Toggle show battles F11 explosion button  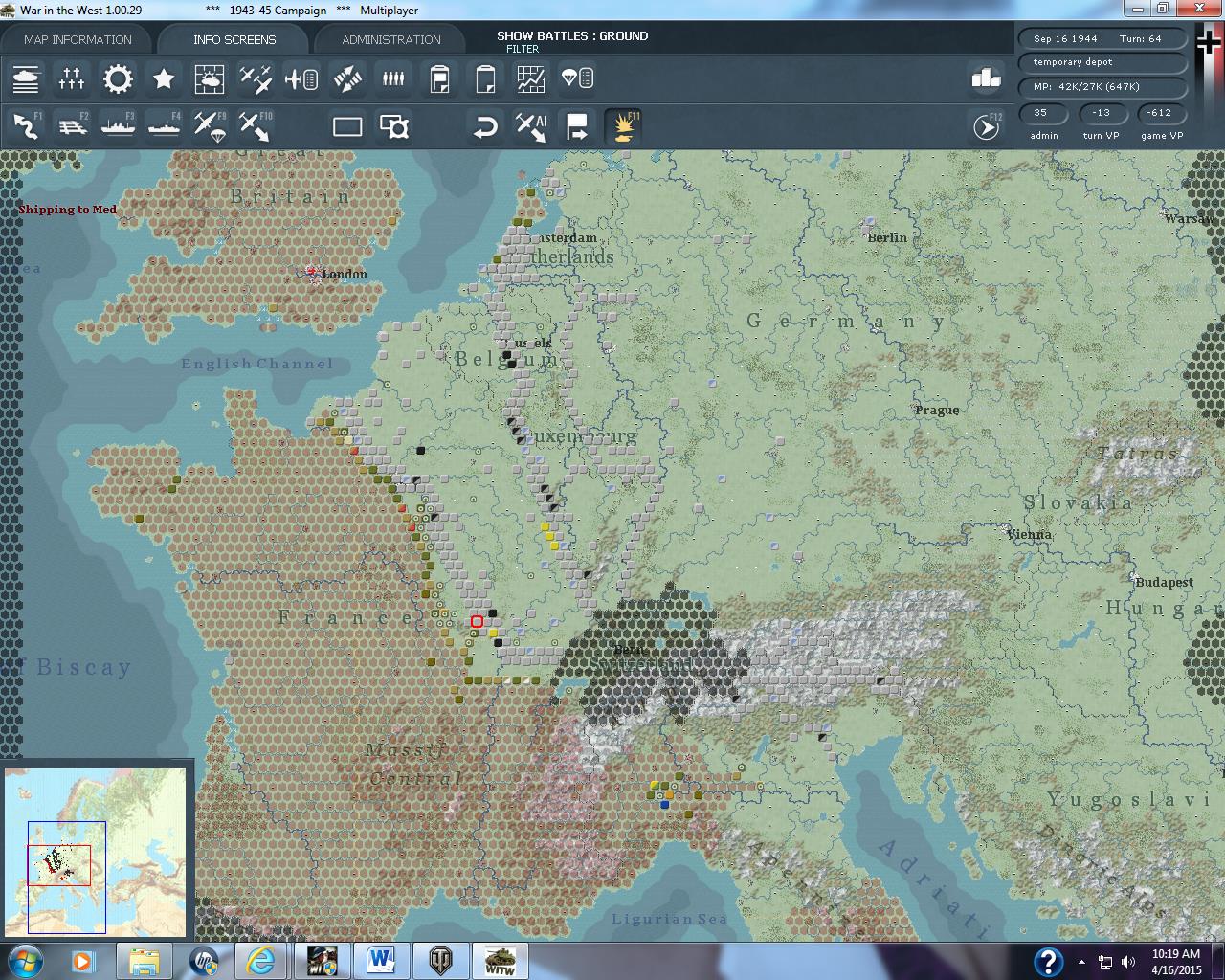(624, 126)
